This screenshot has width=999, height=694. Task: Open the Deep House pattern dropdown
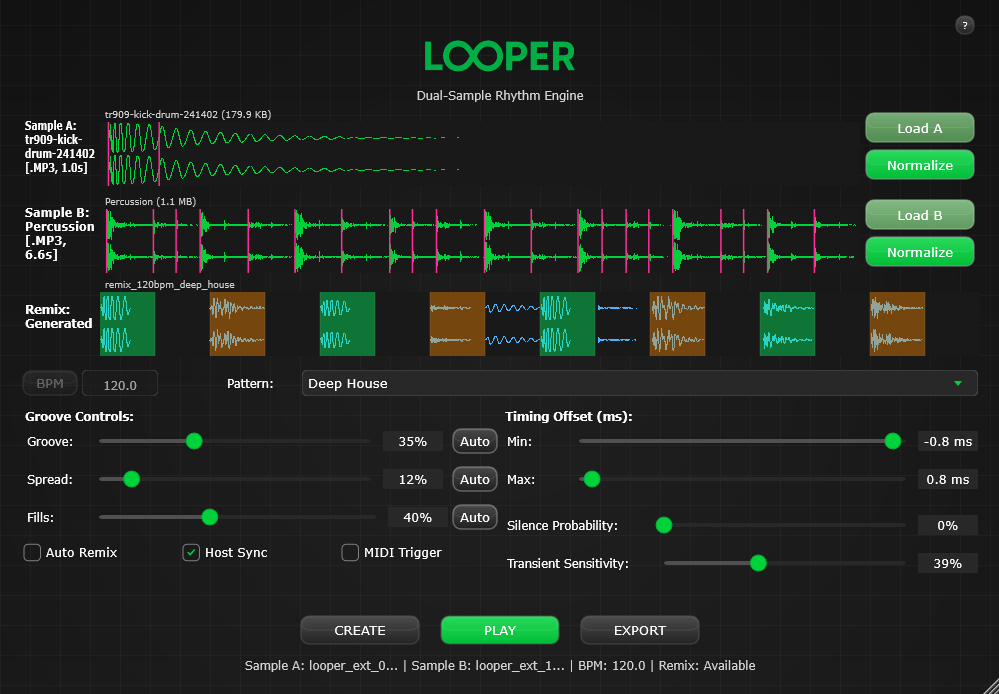click(x=640, y=383)
